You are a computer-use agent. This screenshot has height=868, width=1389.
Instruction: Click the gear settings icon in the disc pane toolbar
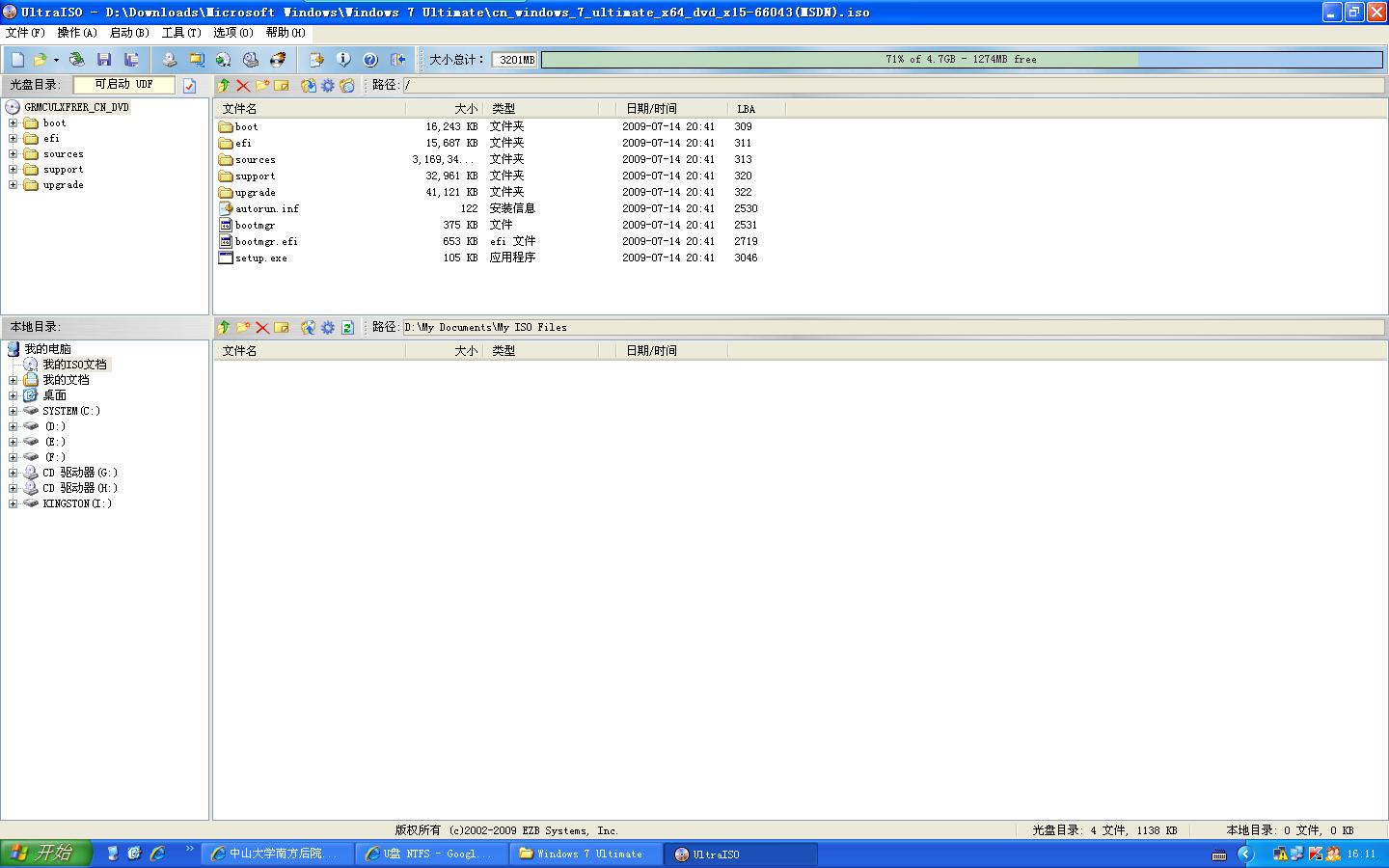click(x=328, y=86)
